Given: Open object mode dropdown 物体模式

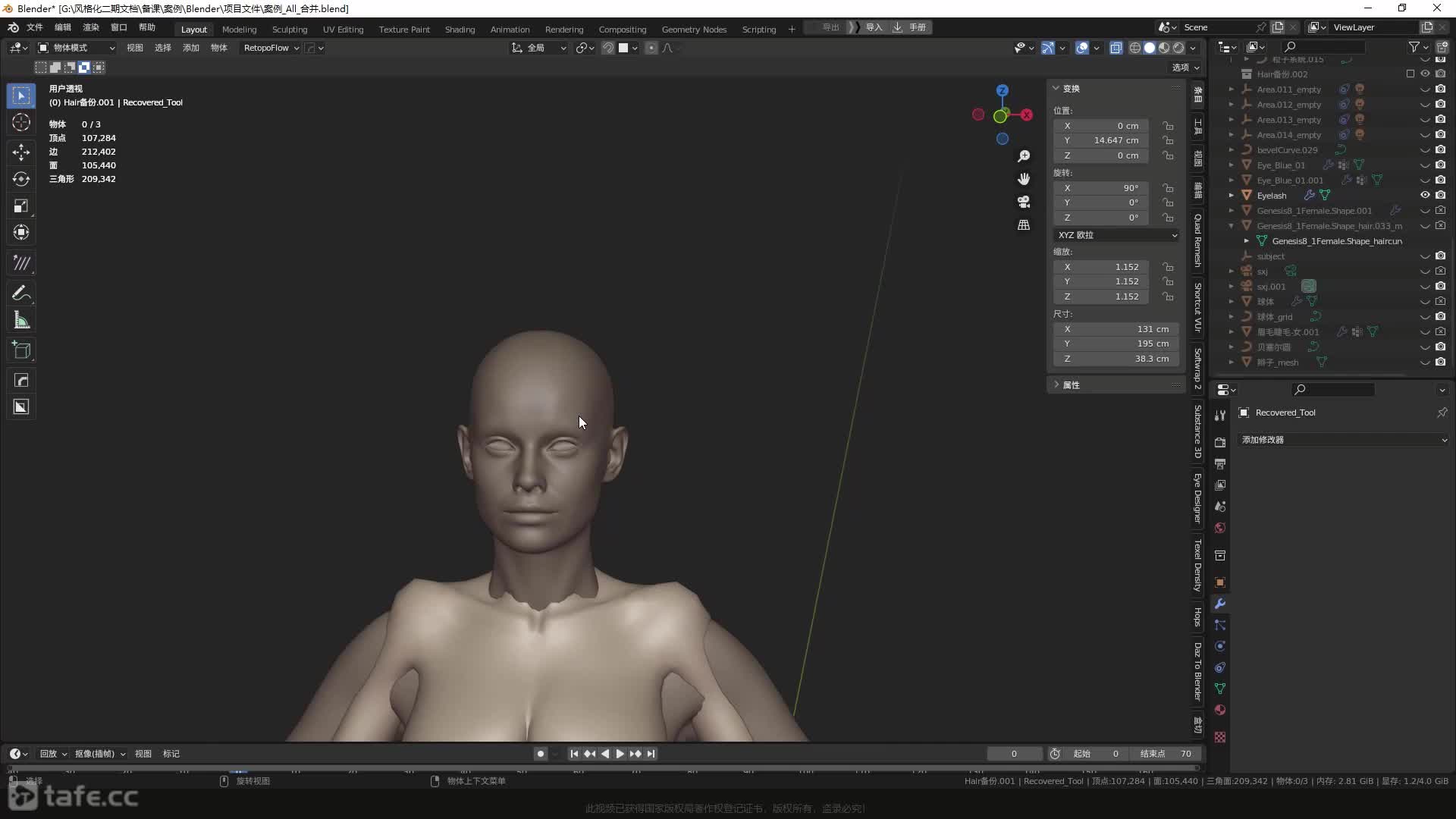Looking at the screenshot, I should [77, 48].
